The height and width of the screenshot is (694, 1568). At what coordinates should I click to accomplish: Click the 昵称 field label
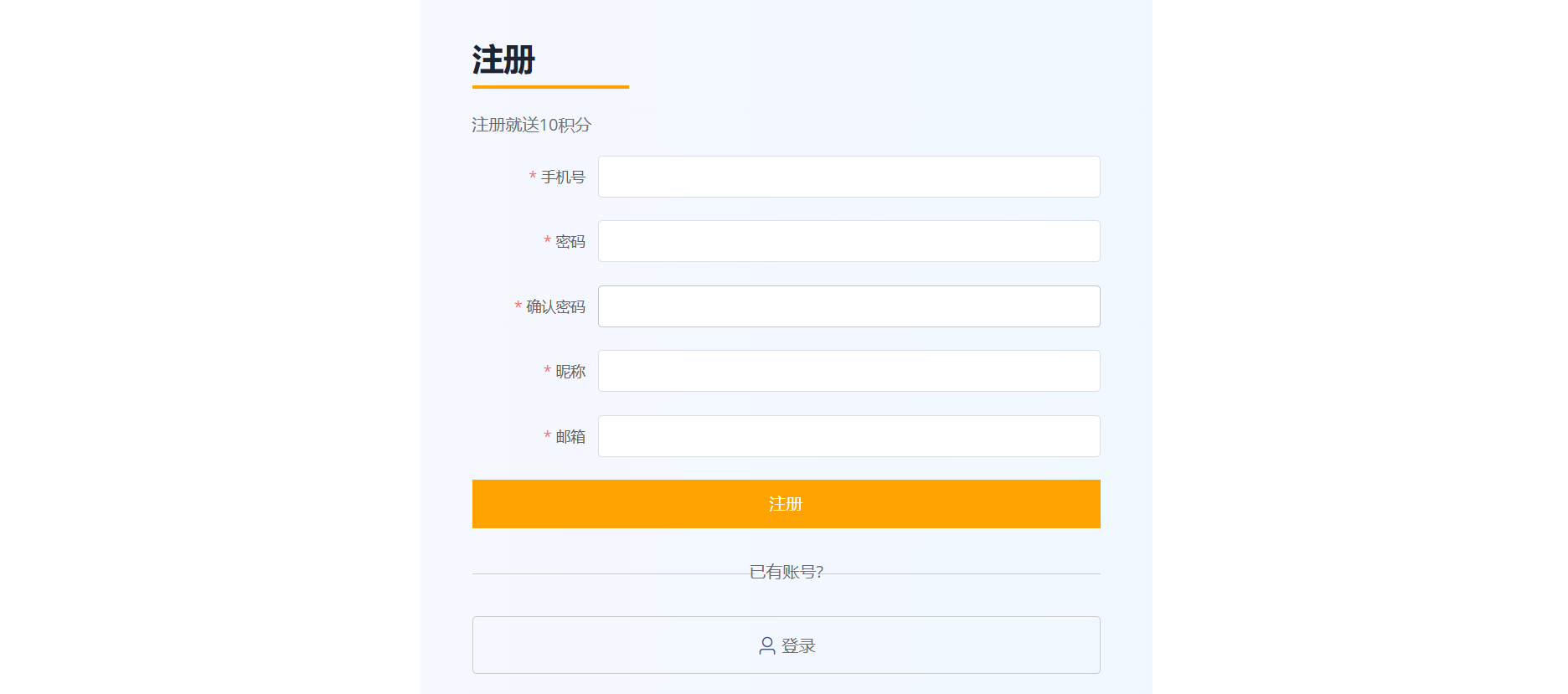[570, 371]
